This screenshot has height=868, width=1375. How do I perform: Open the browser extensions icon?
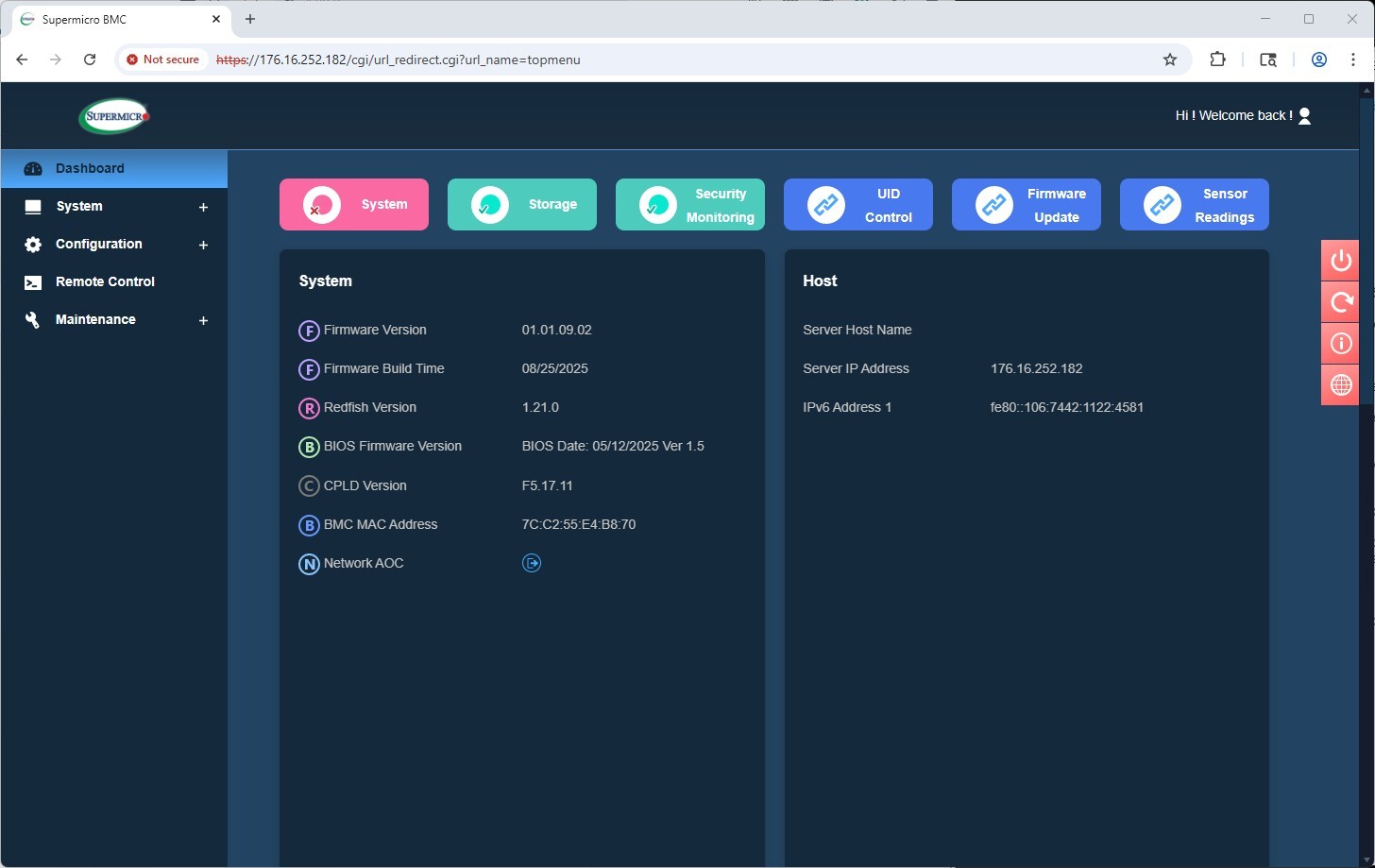[x=1217, y=60]
